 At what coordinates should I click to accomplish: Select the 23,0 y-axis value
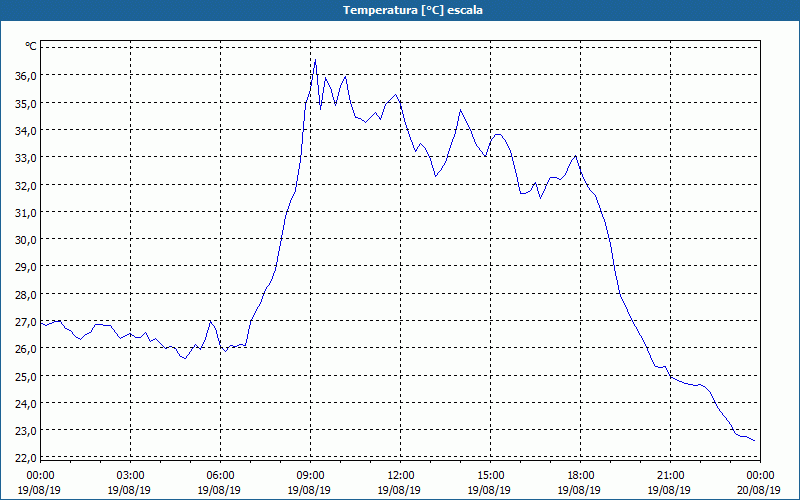(26, 431)
